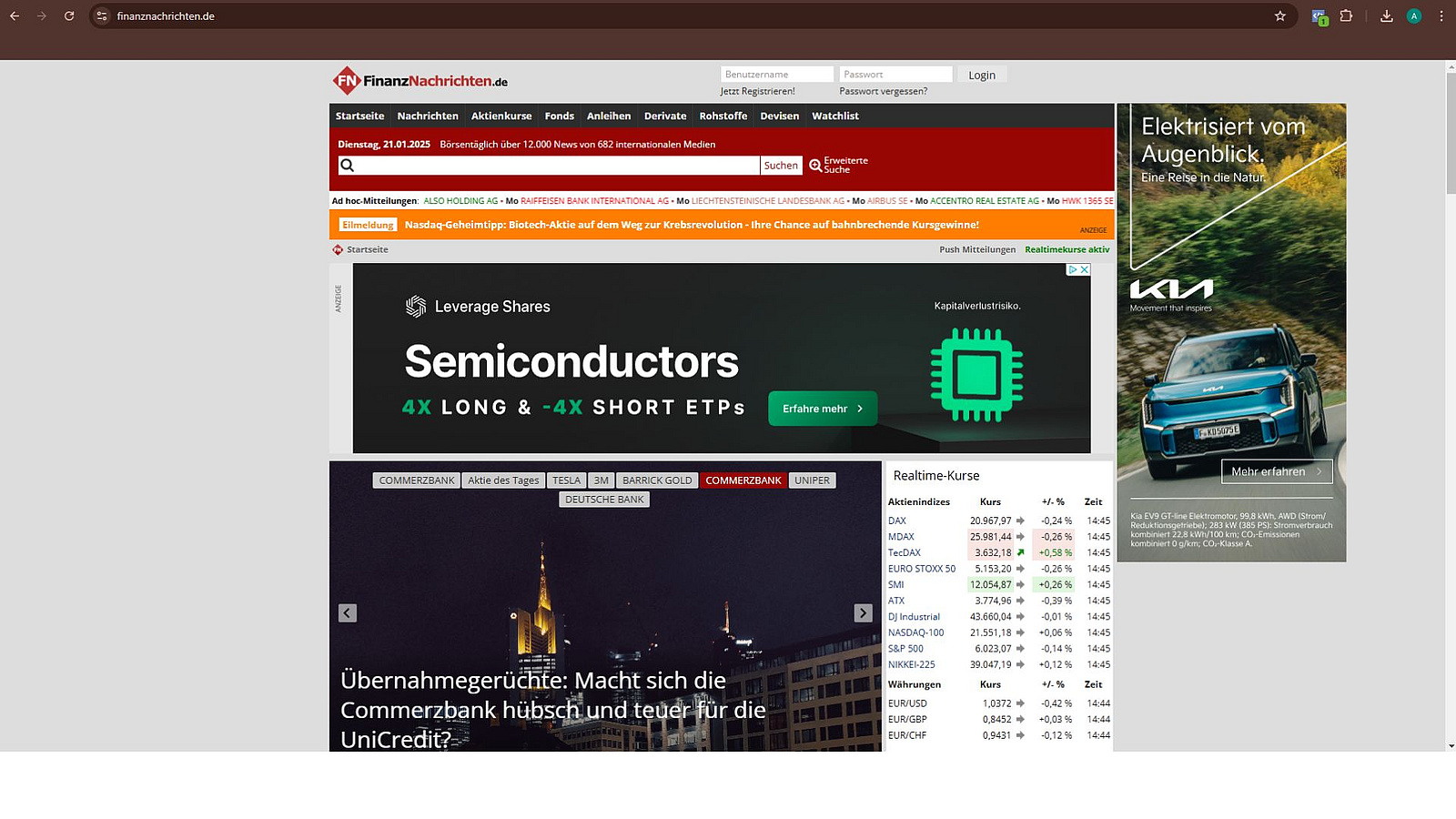Image resolution: width=1456 pixels, height=819 pixels.
Task: Toggle Realtimekurse aktiv link
Action: tap(1067, 249)
